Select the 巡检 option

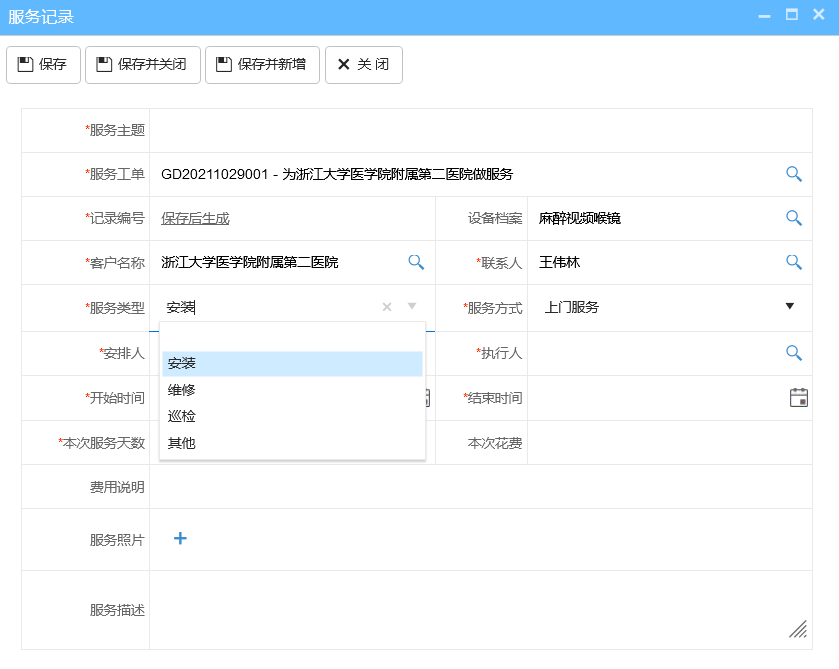181,416
